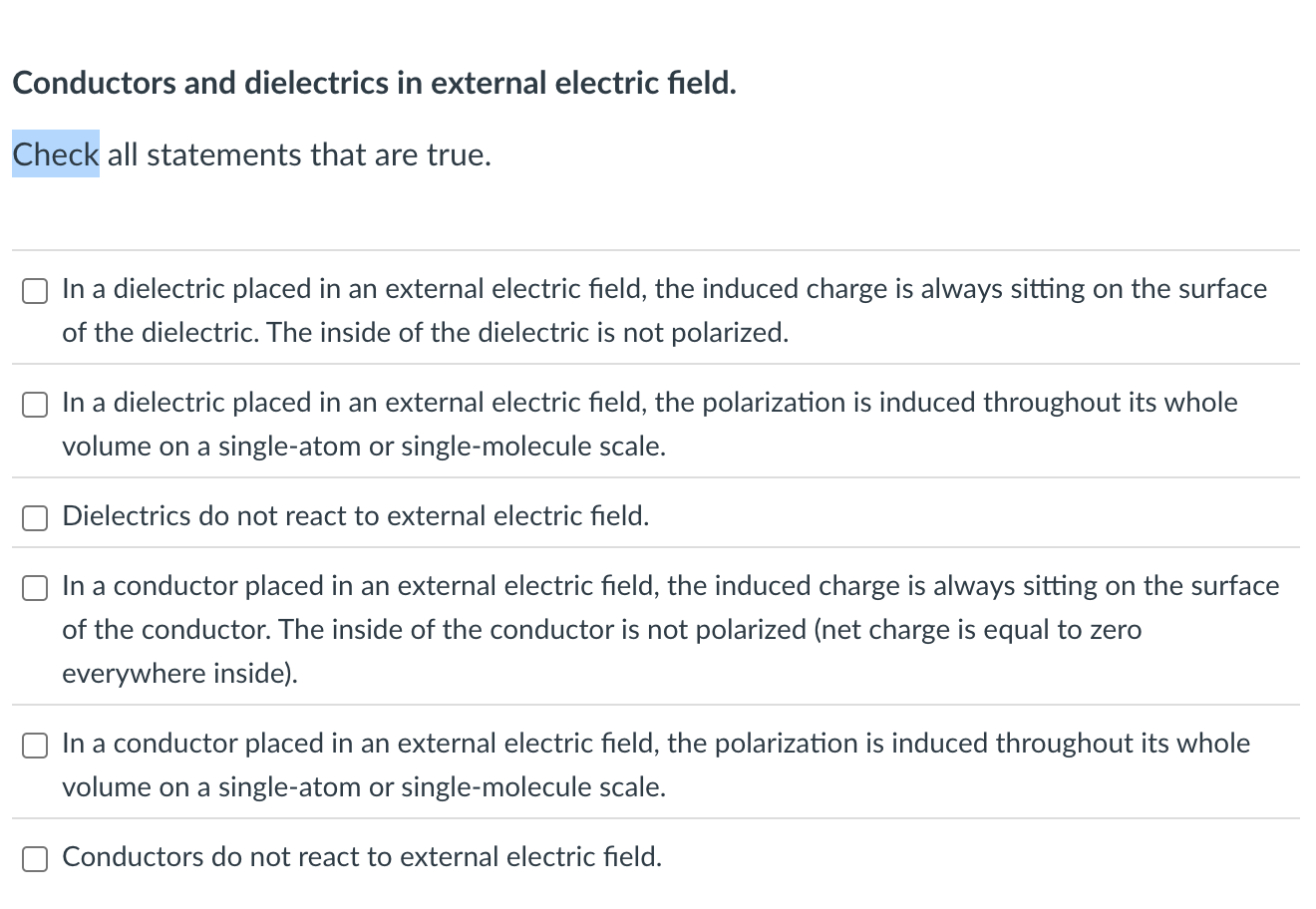The height and width of the screenshot is (909, 1316).
Task: Click the statement mentioning 'everywhere inside'
Action: coord(179,674)
